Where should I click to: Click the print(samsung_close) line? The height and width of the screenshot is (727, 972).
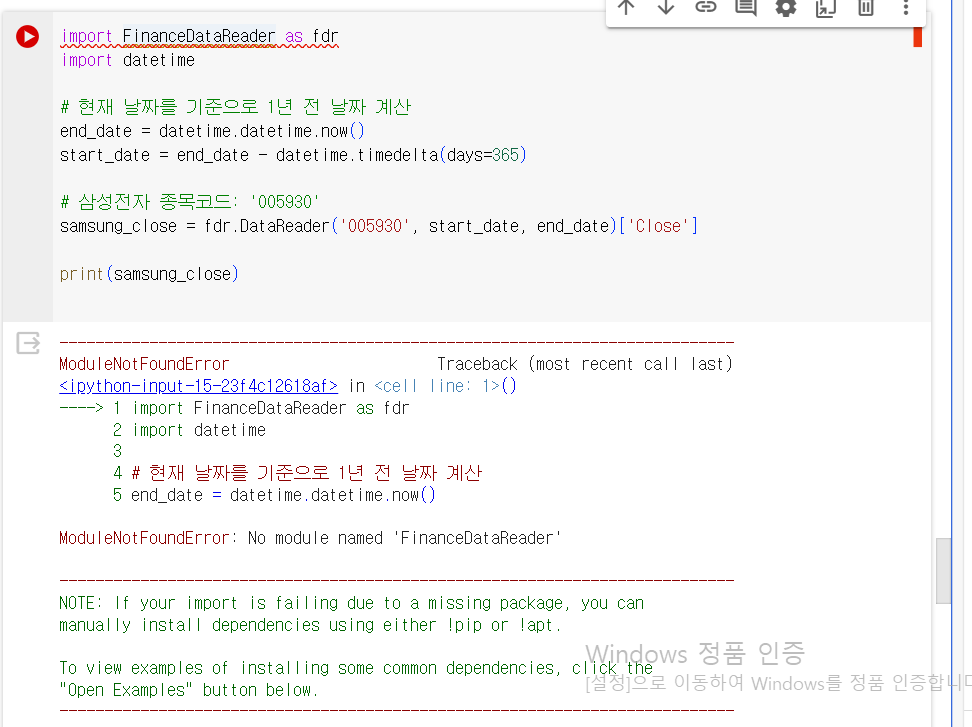(149, 274)
